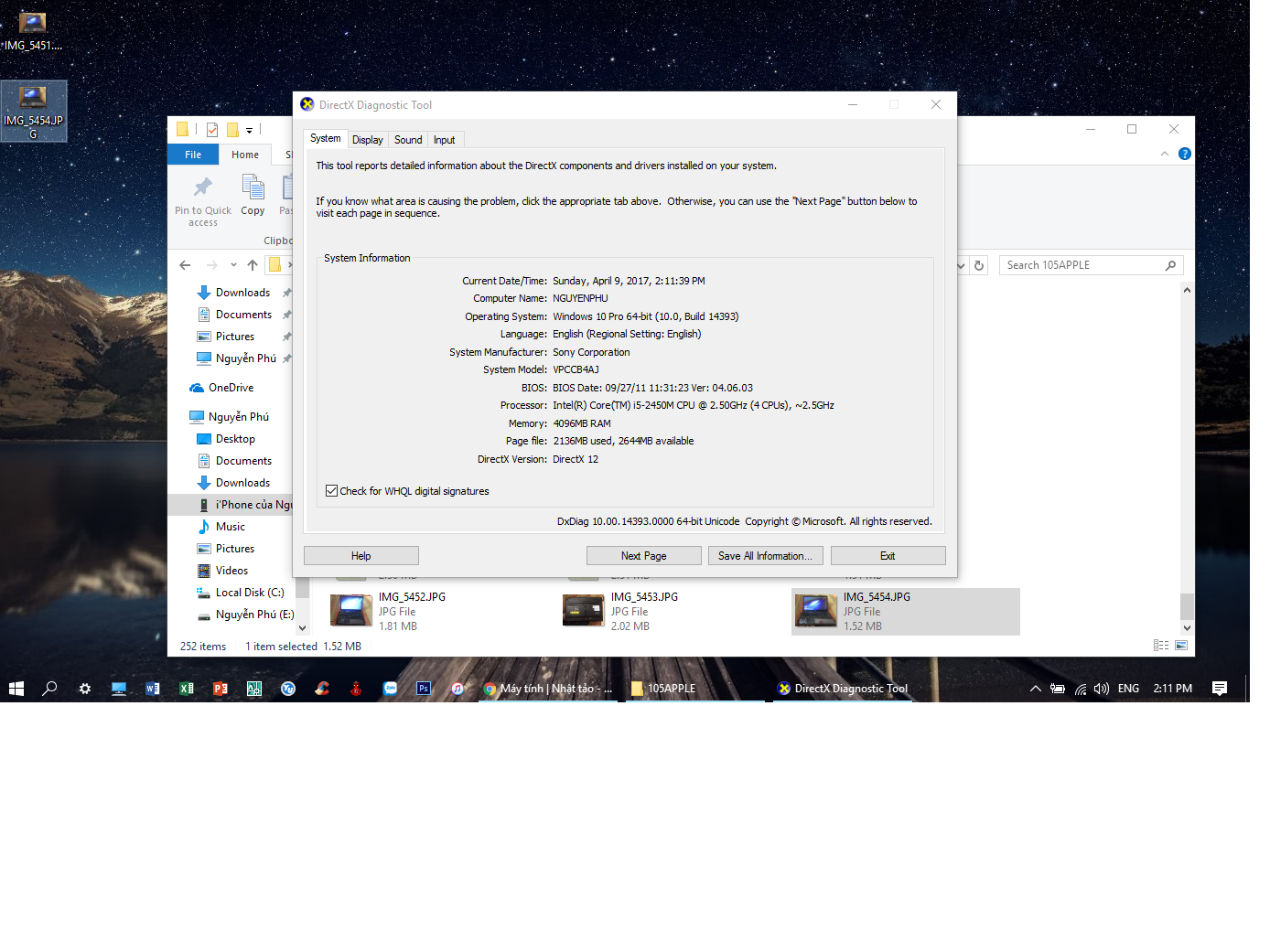Screen dimensions: 1270x952
Task: Click Explorer file list scroll down arrow
Action: pos(1187,627)
